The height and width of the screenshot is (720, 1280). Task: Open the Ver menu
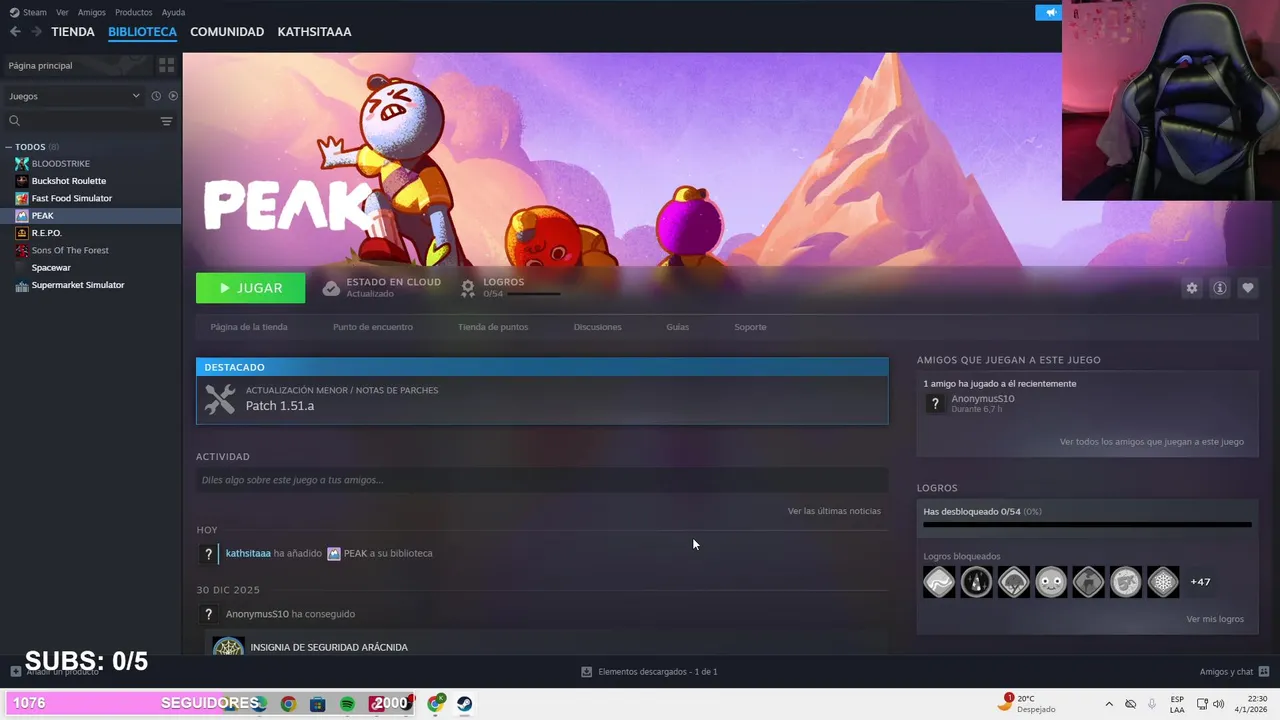click(62, 12)
